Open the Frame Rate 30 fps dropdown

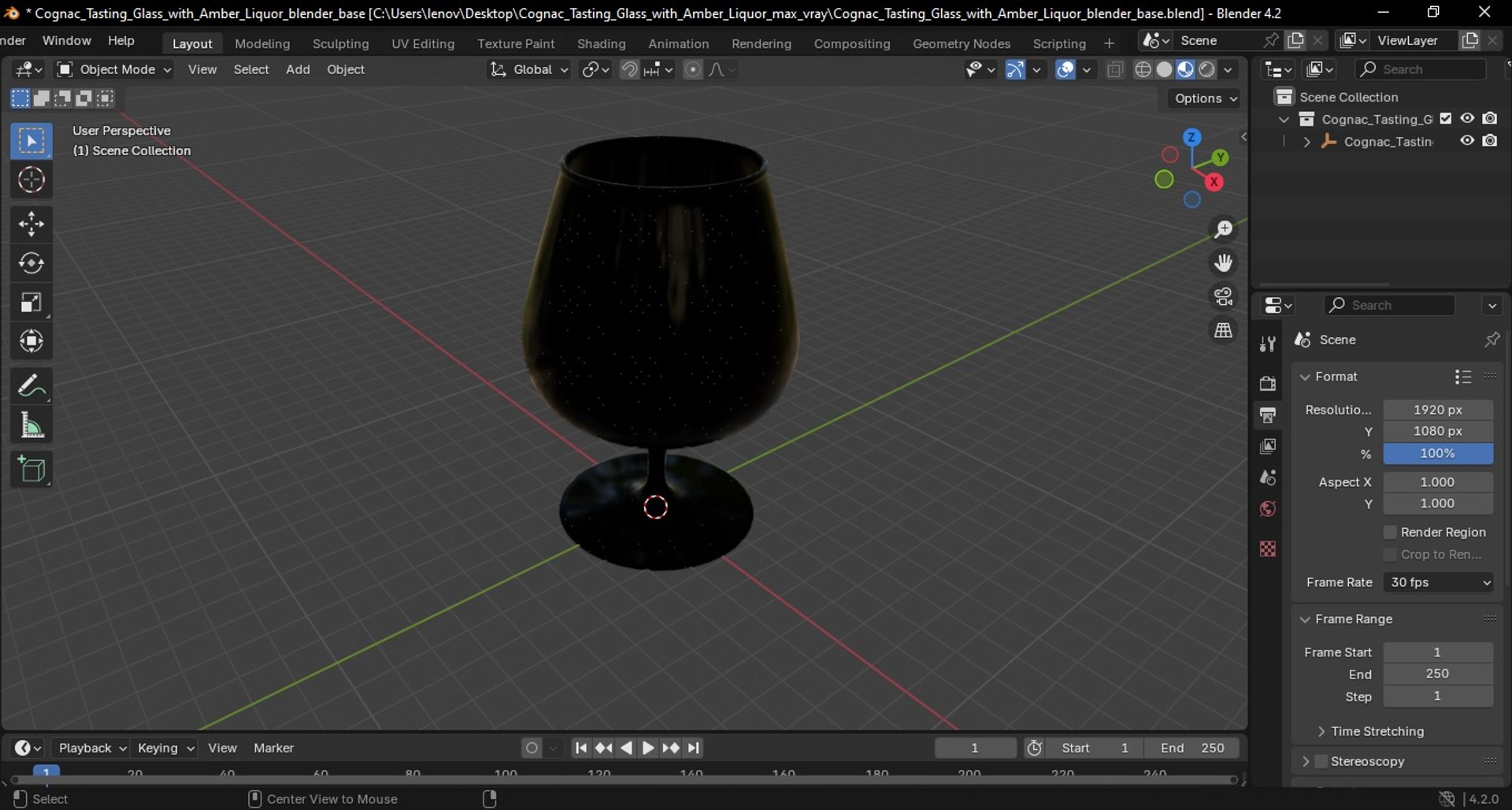point(1438,582)
